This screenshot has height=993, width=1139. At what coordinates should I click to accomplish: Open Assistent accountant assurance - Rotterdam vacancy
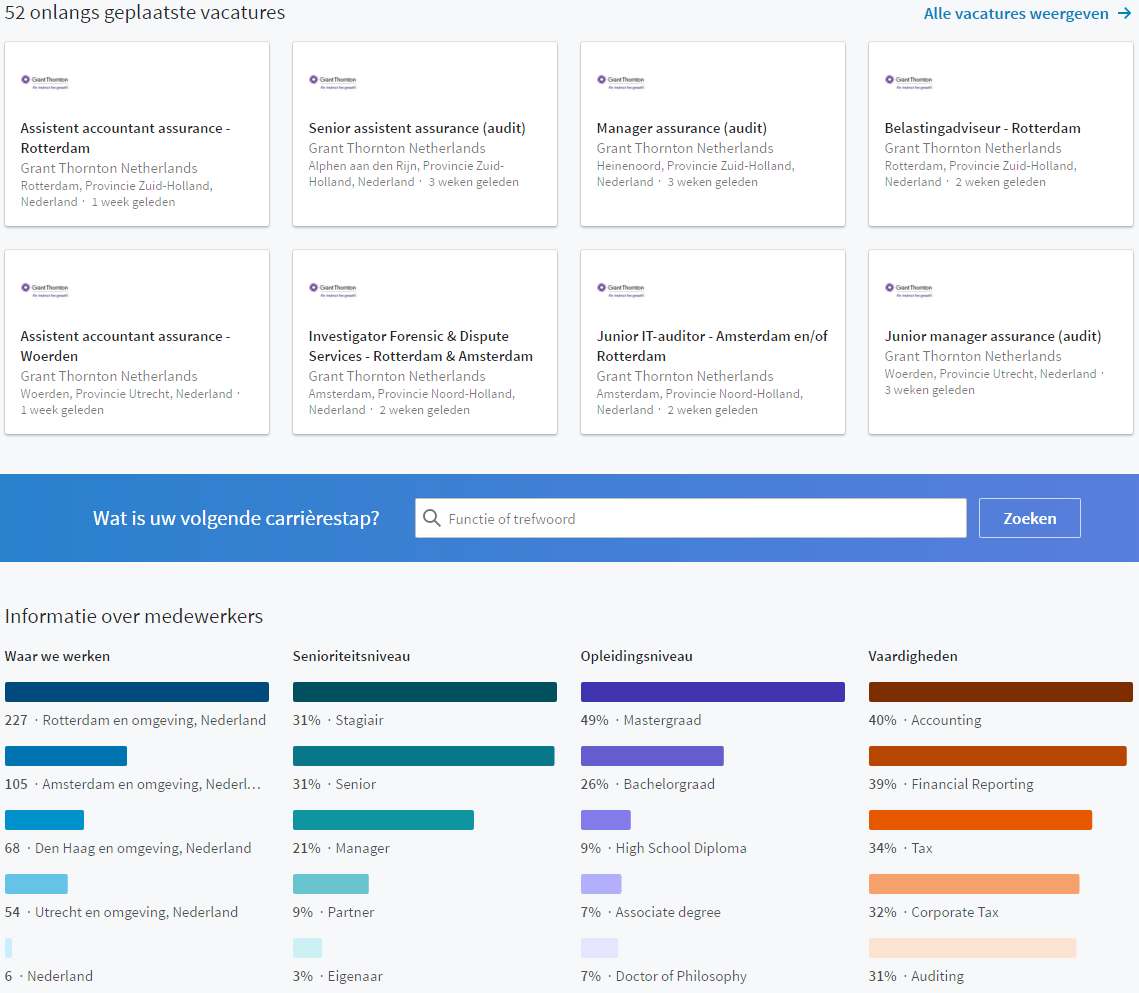coord(125,138)
